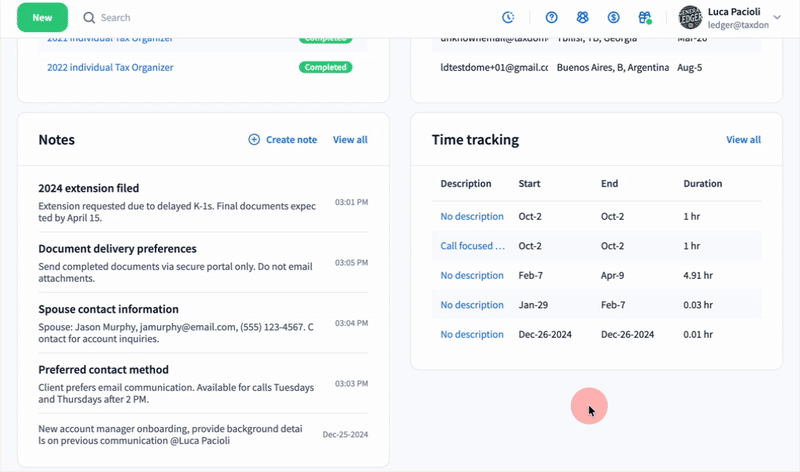Click the help question mark icon

(551, 18)
